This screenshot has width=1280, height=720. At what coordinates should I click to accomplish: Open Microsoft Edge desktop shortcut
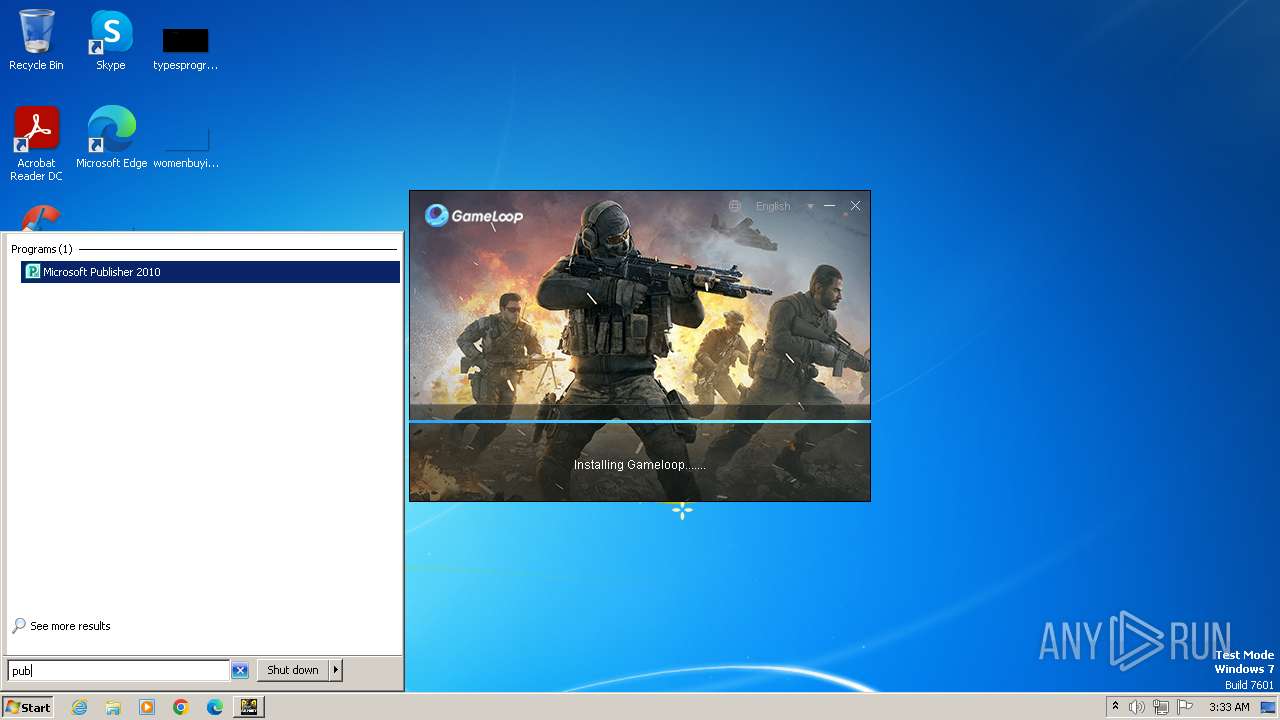pos(111,137)
